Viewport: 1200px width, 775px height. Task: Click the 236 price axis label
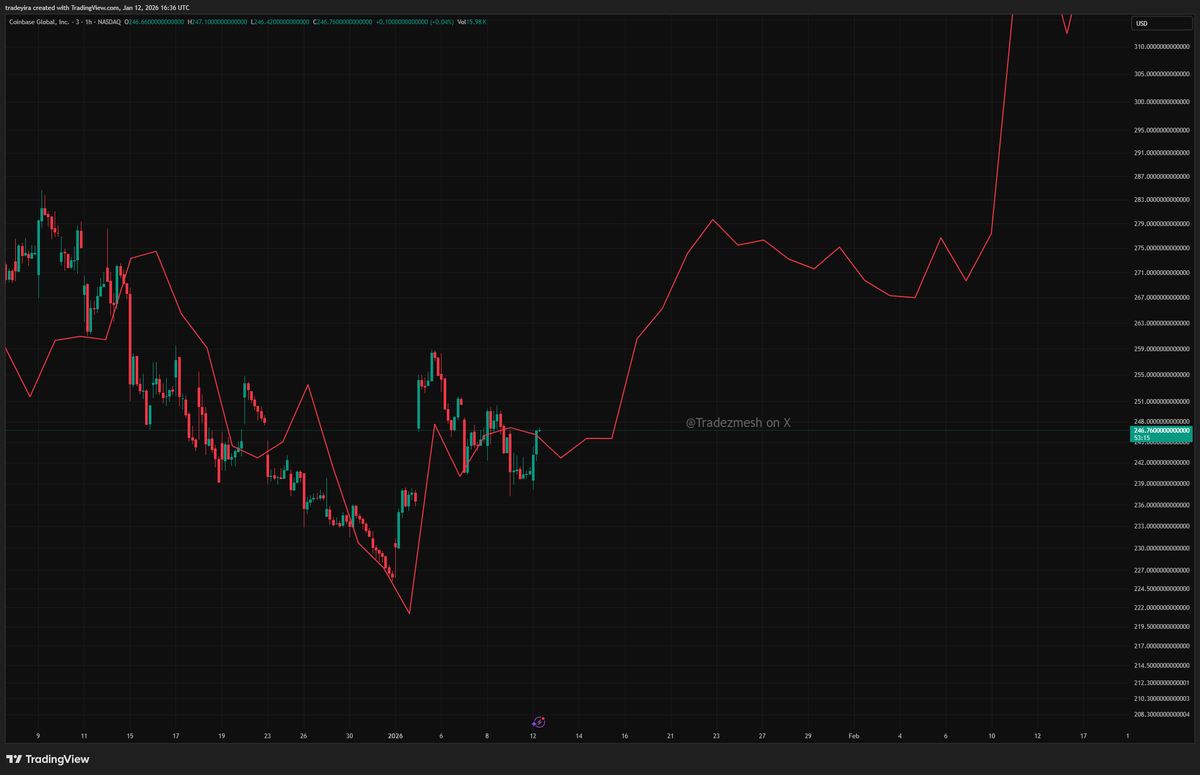tap(1161, 505)
